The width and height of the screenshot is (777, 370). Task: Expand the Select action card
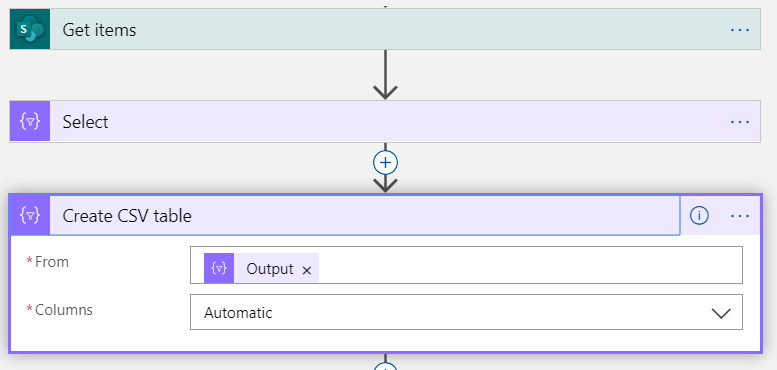coord(385,121)
